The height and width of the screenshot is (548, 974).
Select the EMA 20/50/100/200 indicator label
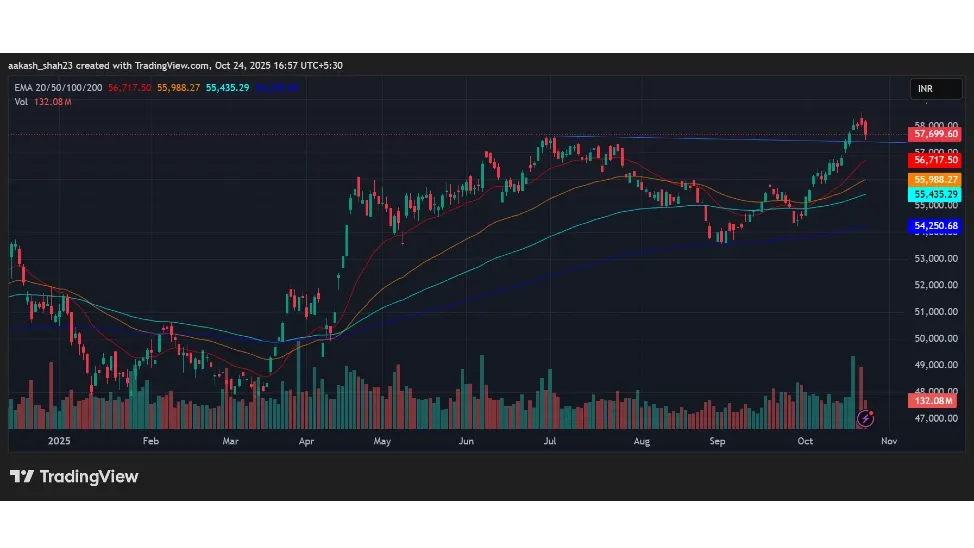tap(57, 88)
